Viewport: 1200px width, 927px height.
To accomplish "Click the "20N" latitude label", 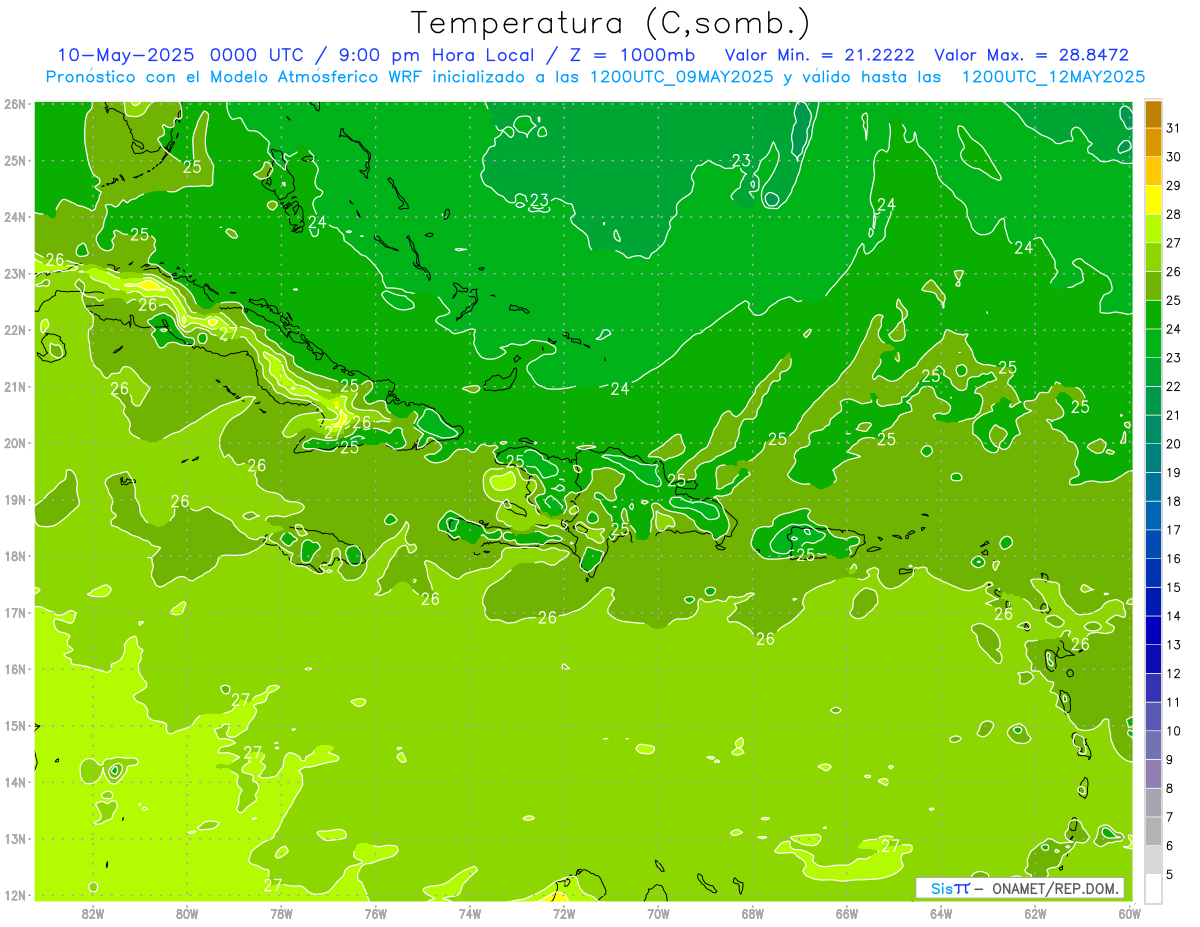I will pos(14,443).
